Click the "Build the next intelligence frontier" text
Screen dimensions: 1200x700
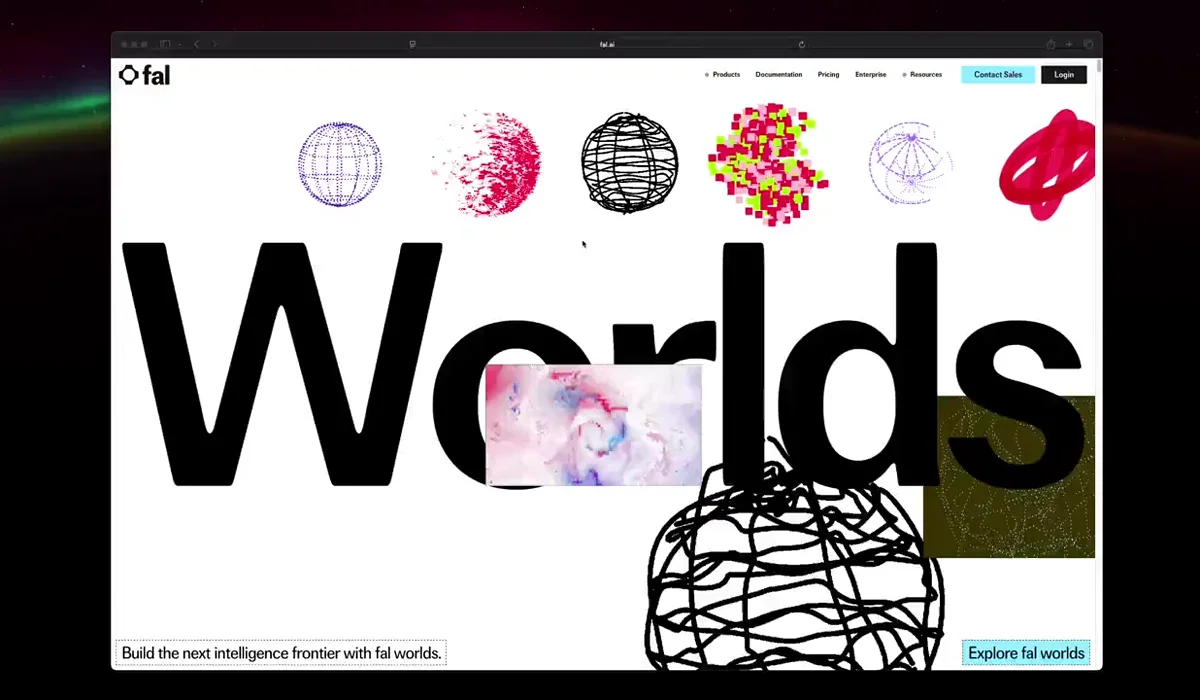tap(281, 653)
